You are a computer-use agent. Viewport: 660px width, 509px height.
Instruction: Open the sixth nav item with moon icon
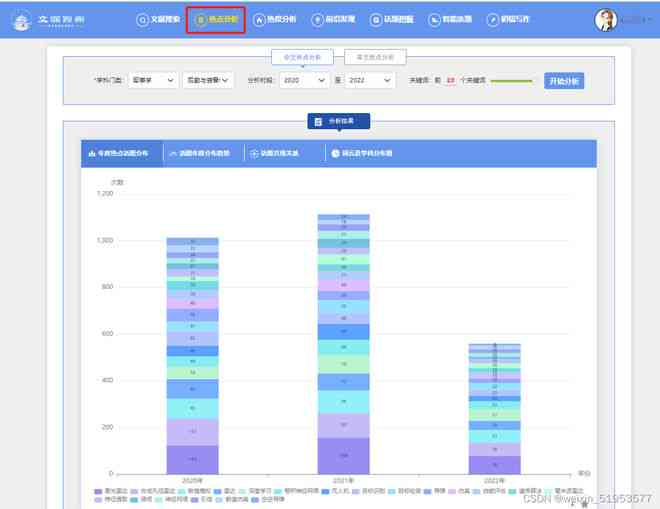click(450, 19)
